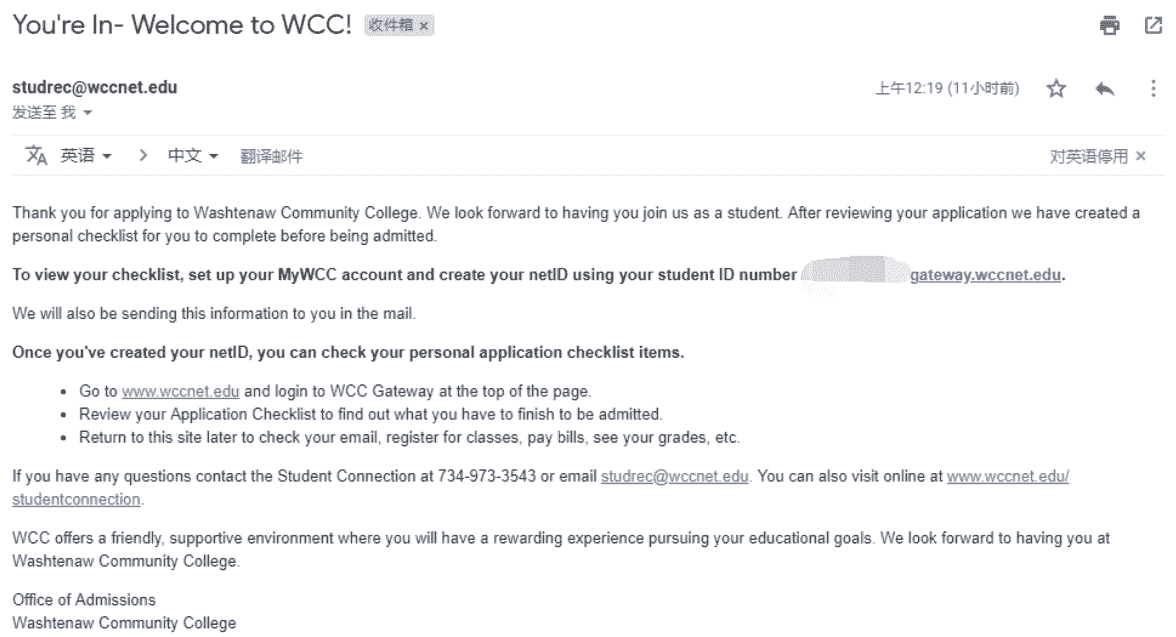Open the gateway.wccnet.edu link
Image resolution: width=1176 pixels, height=637 pixels.
[986, 275]
